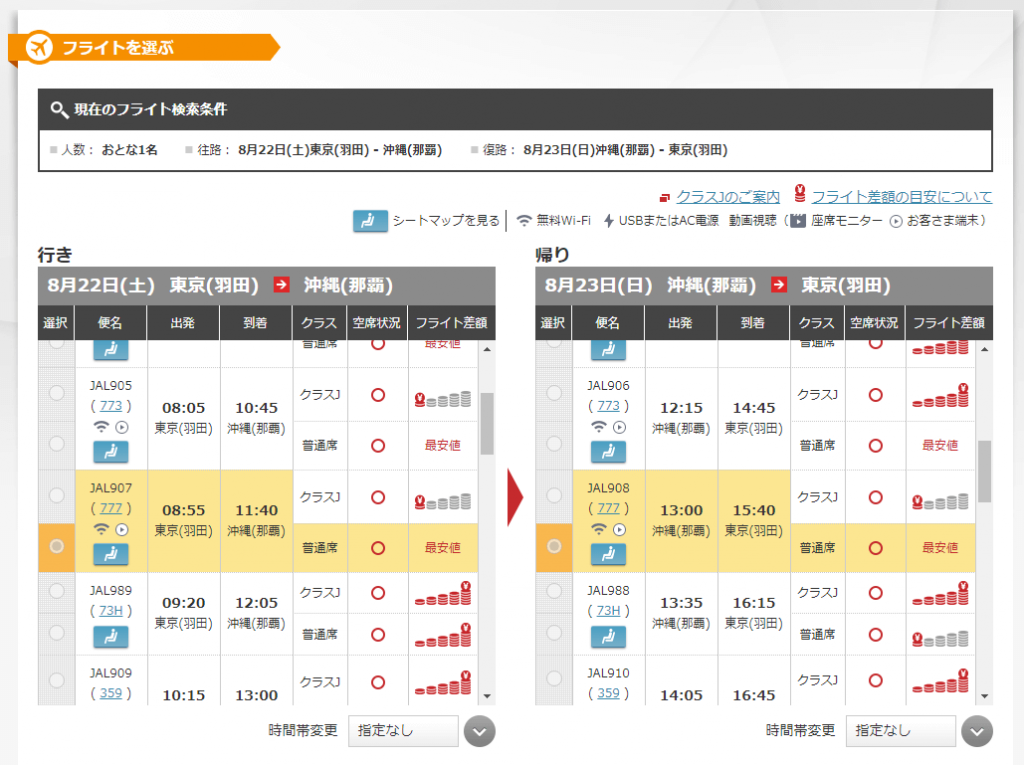This screenshot has height=765, width=1024.
Task: Click departure time 08:05 for JAL905
Action: tap(184, 408)
